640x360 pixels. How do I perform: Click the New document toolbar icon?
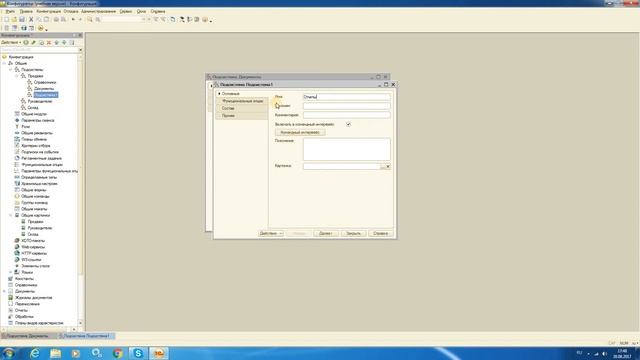pyautogui.click(x=7, y=19)
